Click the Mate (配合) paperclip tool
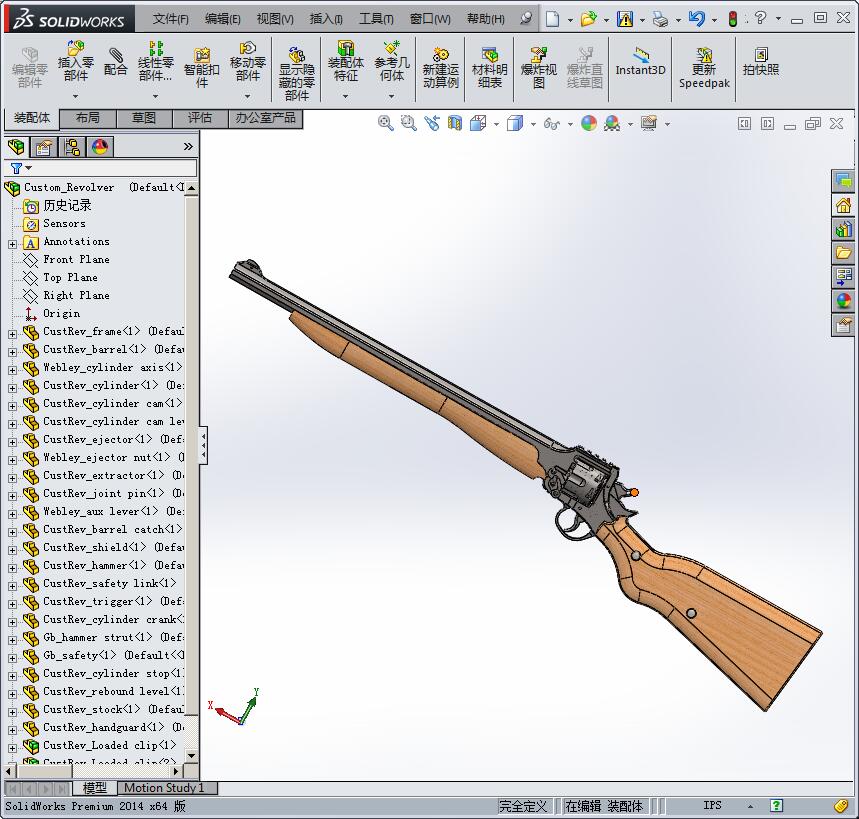The height and width of the screenshot is (819, 859). (x=116, y=62)
